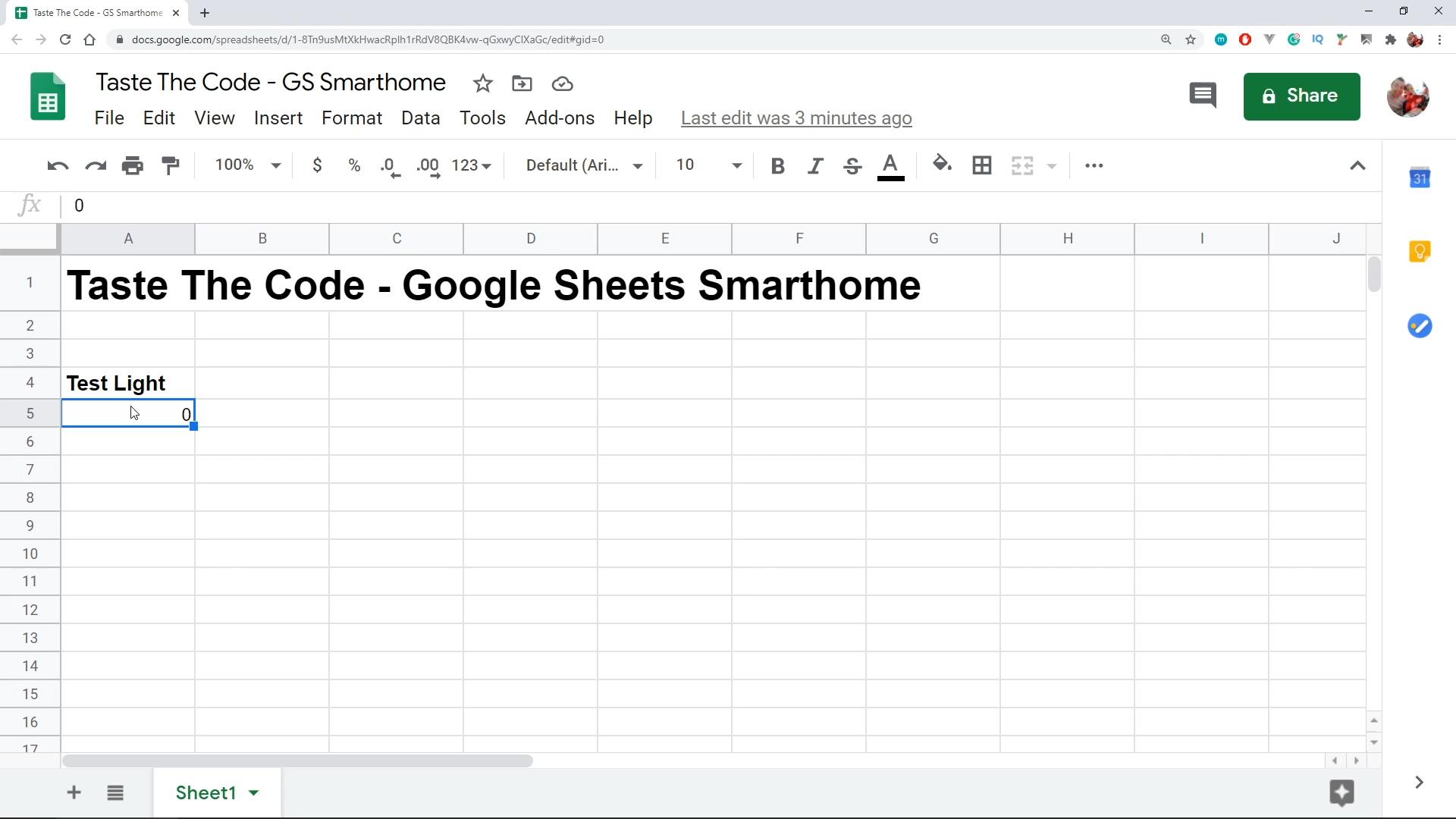
Task: Click the Redo icon in toolbar
Action: [96, 165]
